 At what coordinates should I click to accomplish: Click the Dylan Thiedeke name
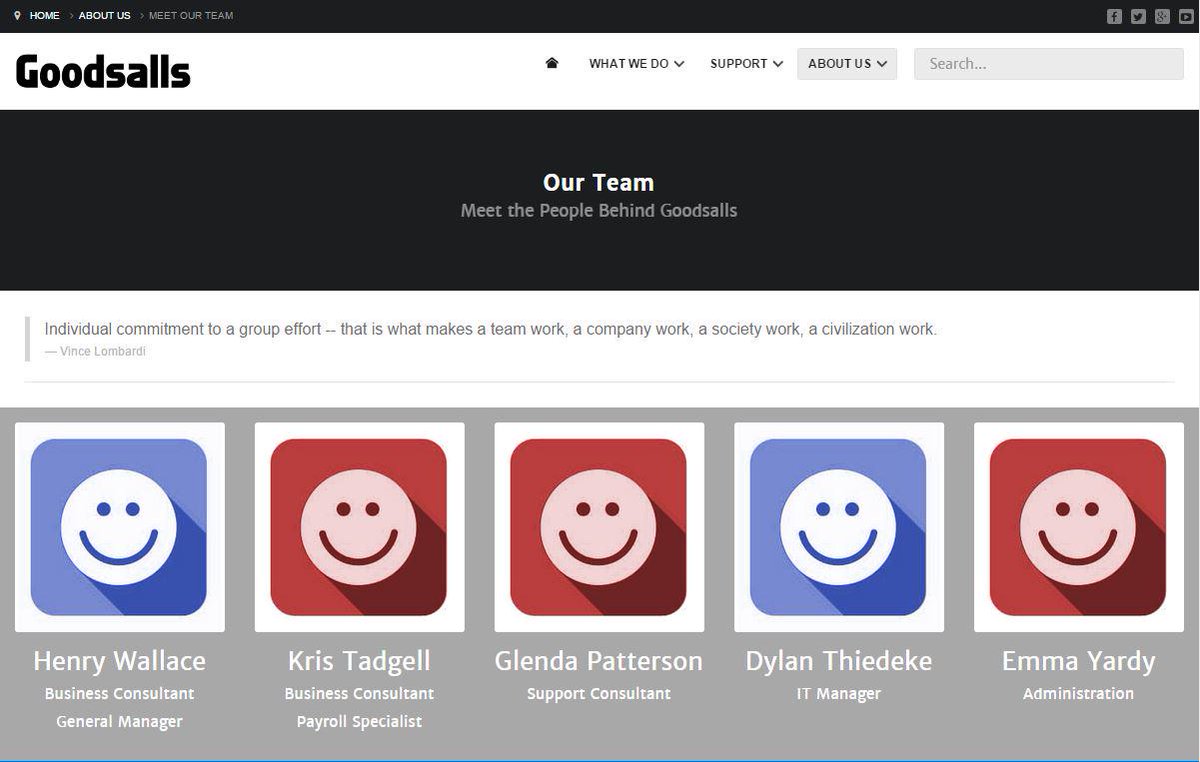pos(839,661)
